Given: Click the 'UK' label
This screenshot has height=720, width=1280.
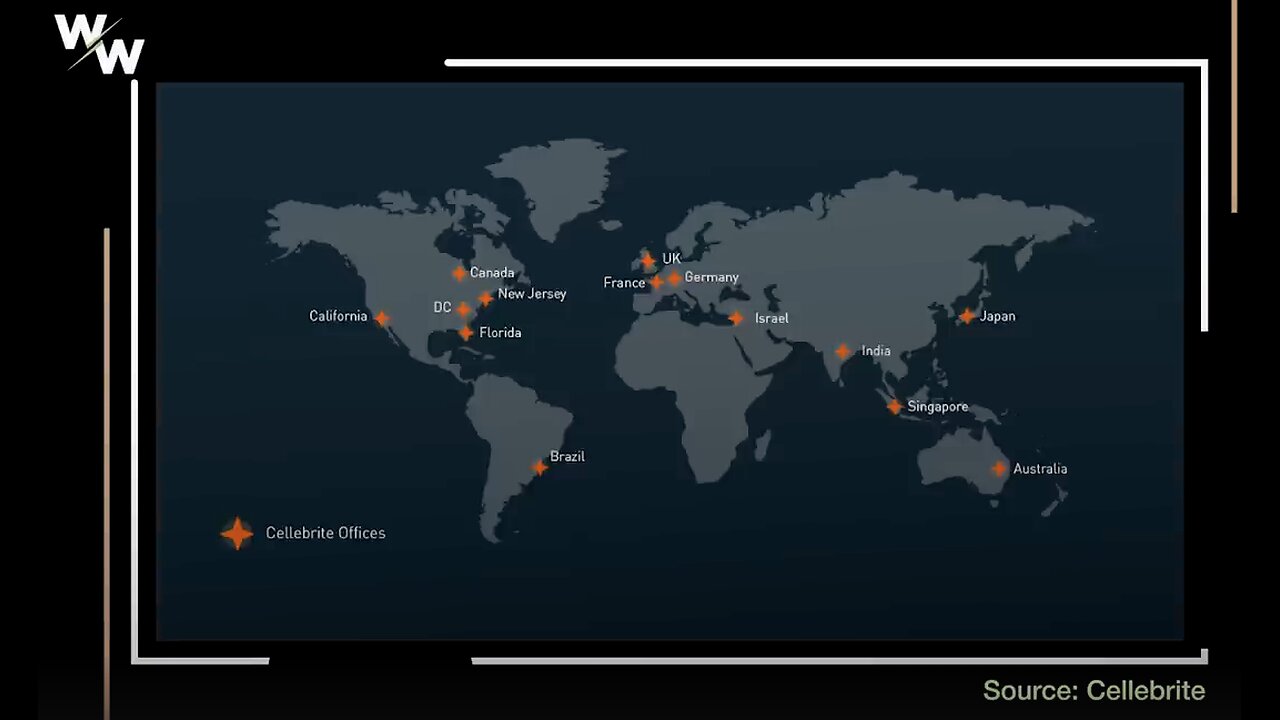Looking at the screenshot, I should pyautogui.click(x=671, y=259).
